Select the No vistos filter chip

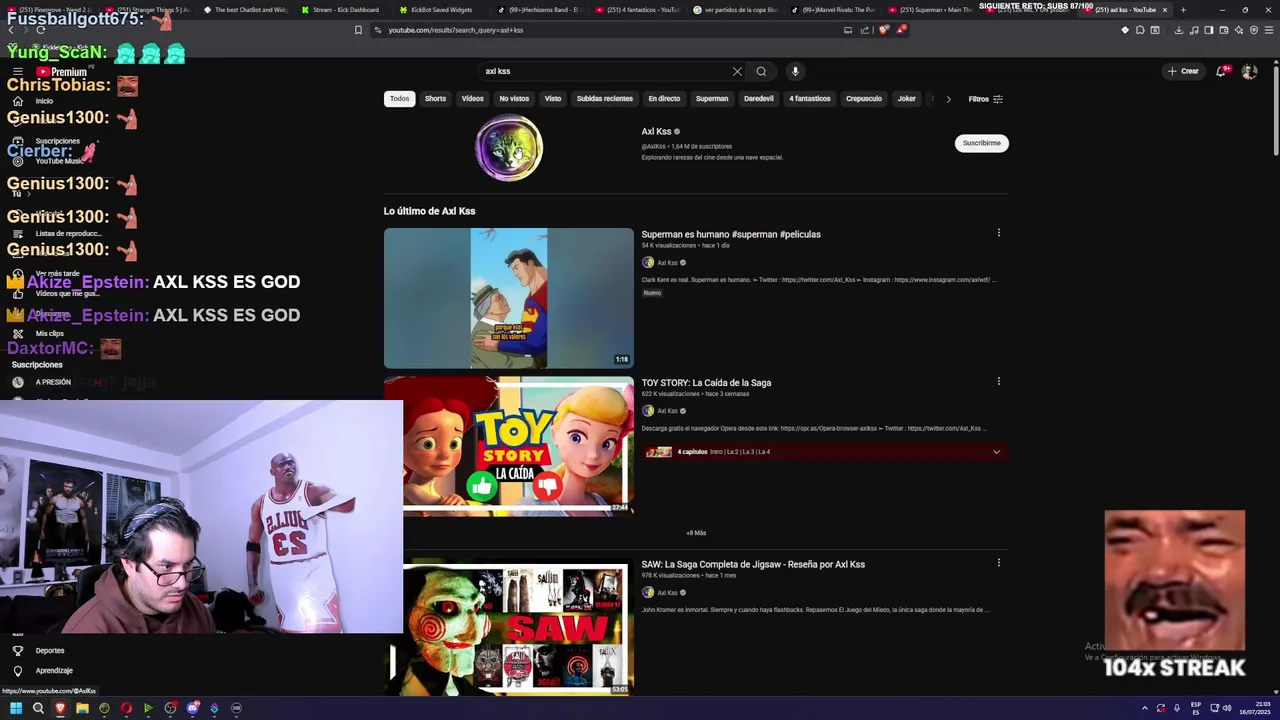514,99
